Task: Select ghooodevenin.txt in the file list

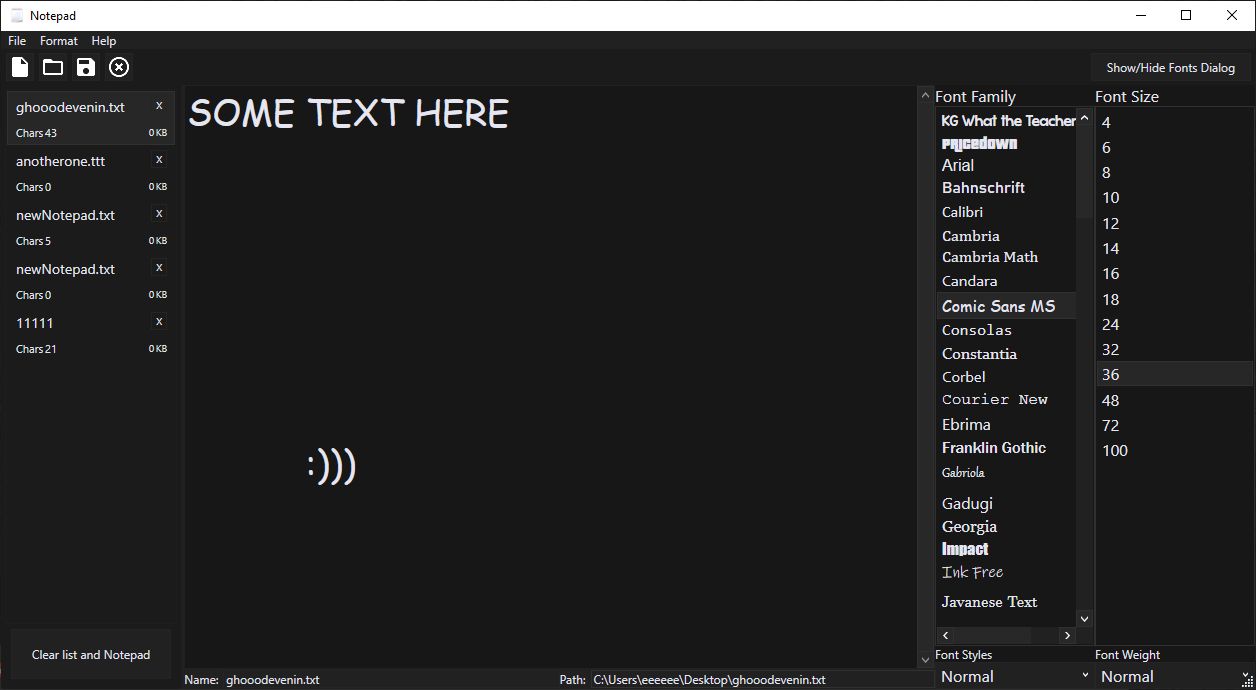Action: click(91, 118)
